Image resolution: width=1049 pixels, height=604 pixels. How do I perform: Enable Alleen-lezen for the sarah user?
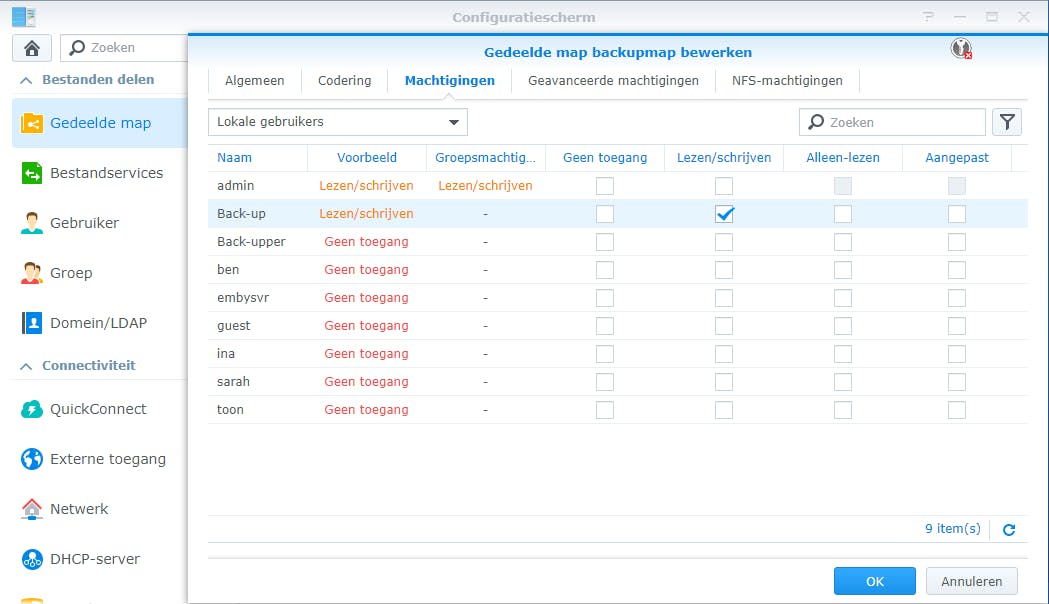tap(843, 382)
